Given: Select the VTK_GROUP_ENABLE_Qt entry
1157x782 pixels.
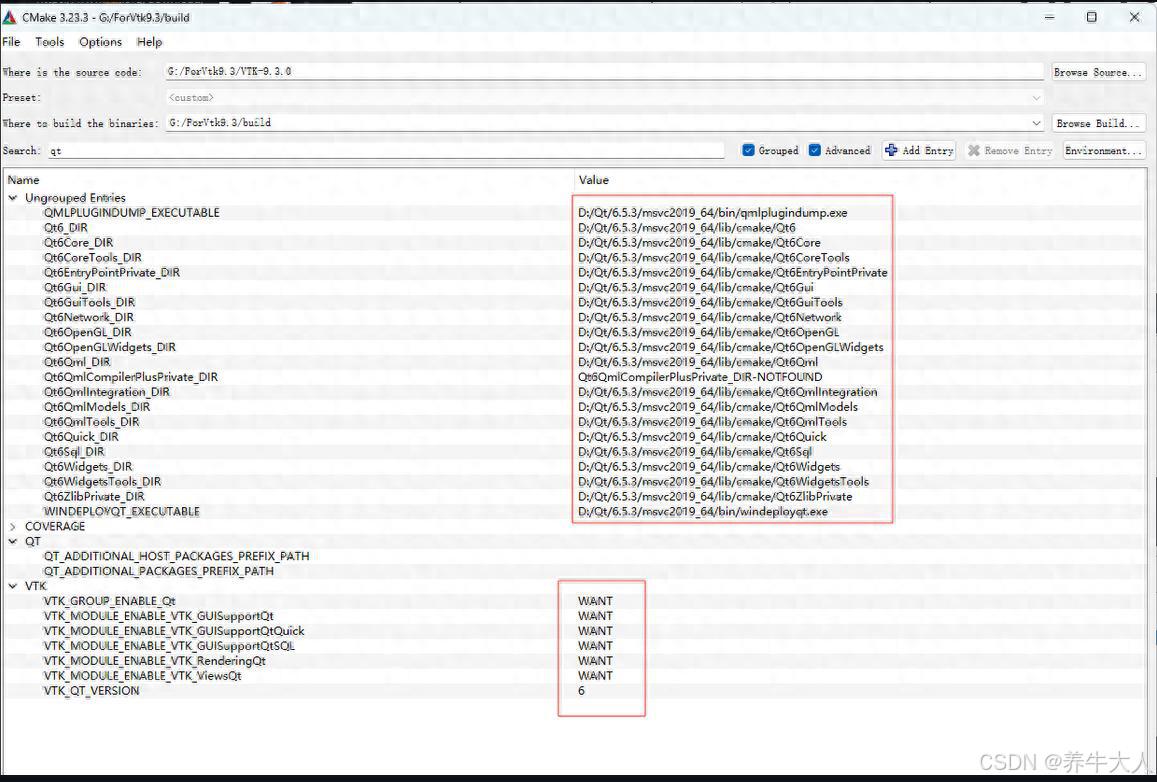Looking at the screenshot, I should (x=109, y=601).
